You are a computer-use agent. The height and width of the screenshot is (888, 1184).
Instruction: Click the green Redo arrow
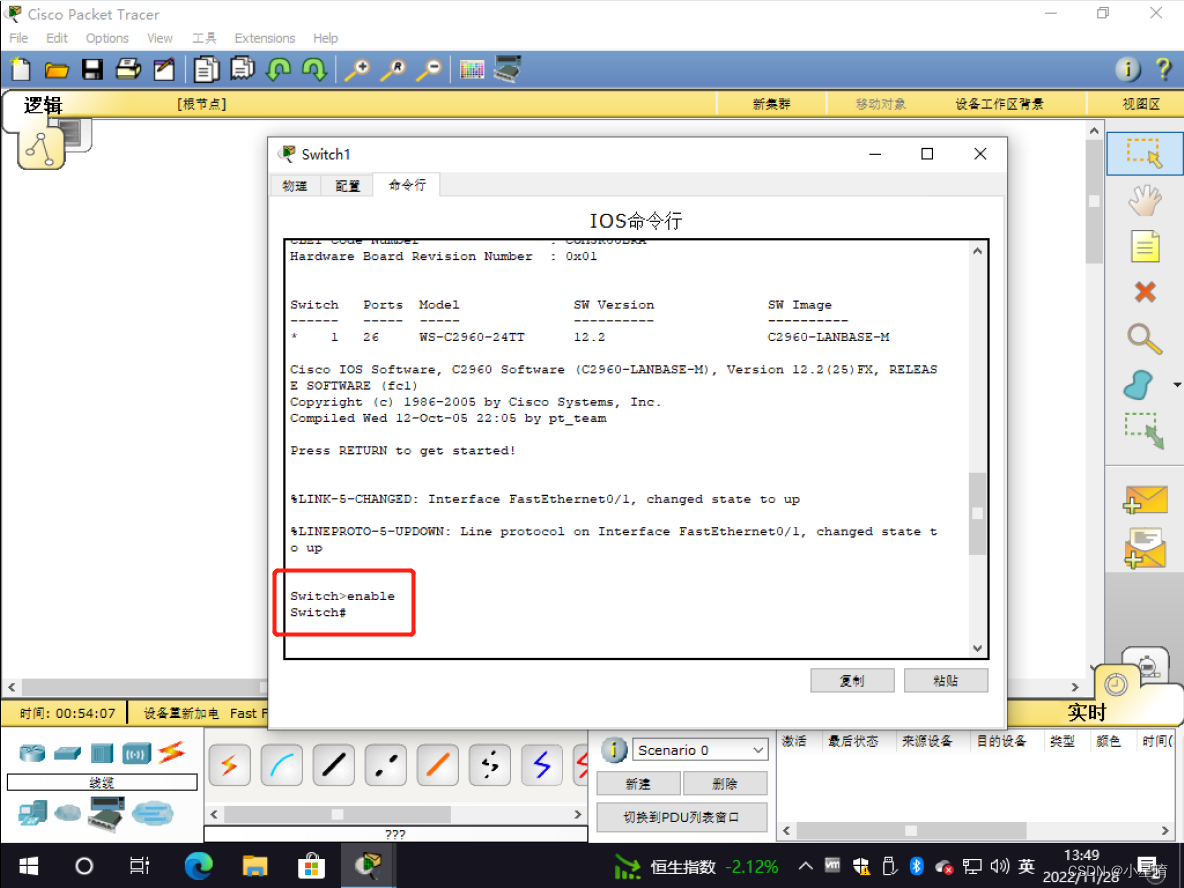314,69
